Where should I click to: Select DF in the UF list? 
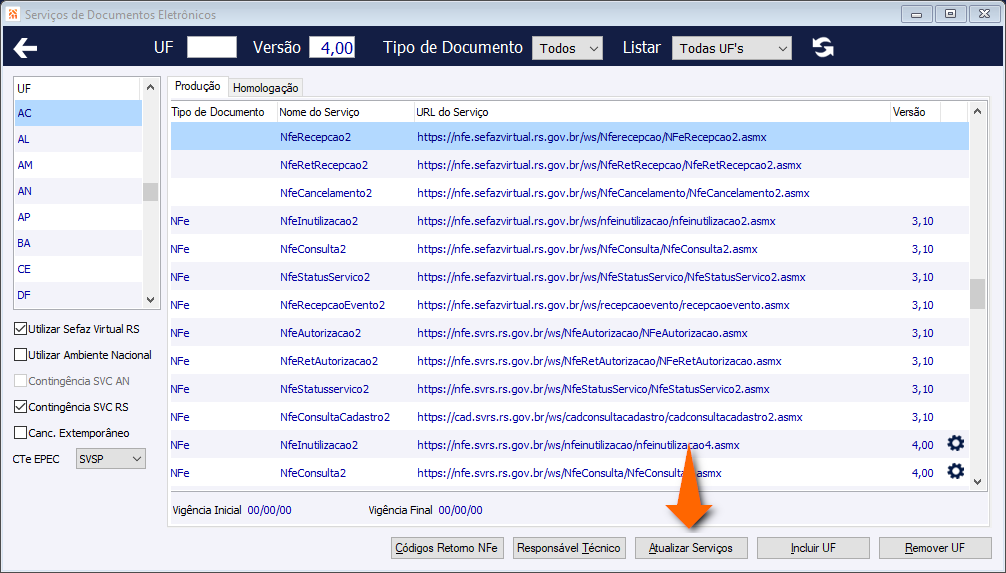coord(78,295)
